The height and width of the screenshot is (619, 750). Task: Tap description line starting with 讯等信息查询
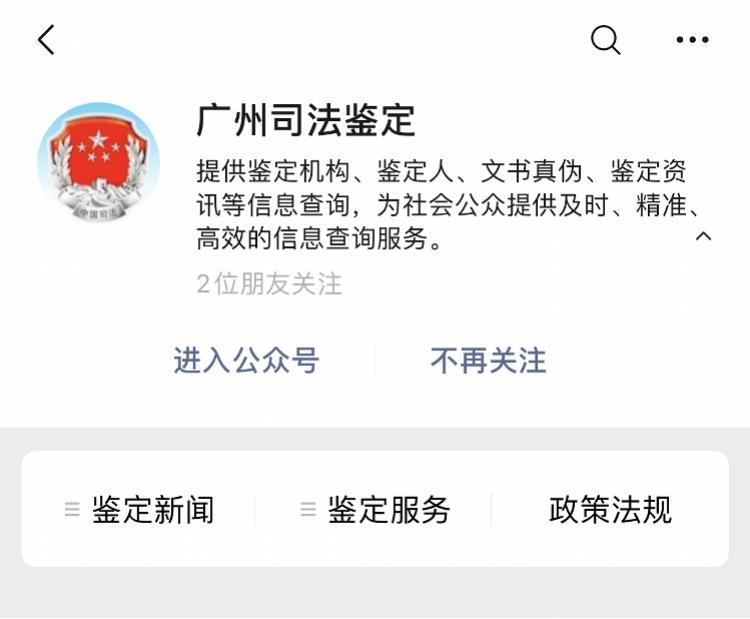coord(449,205)
